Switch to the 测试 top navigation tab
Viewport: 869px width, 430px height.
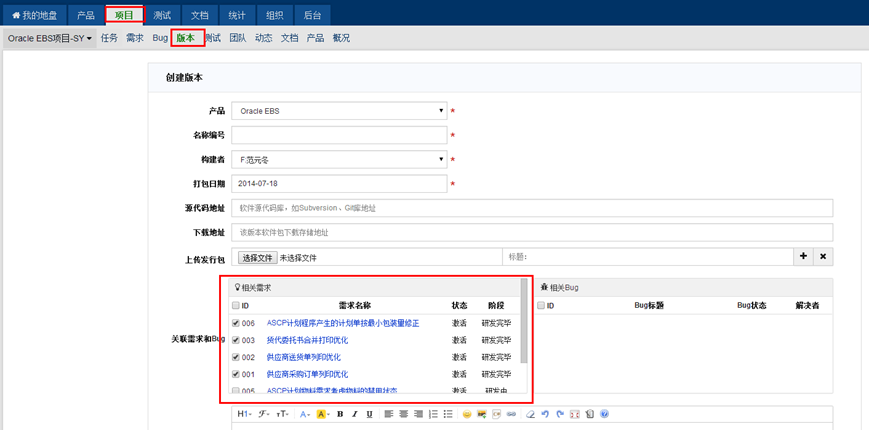coord(162,15)
